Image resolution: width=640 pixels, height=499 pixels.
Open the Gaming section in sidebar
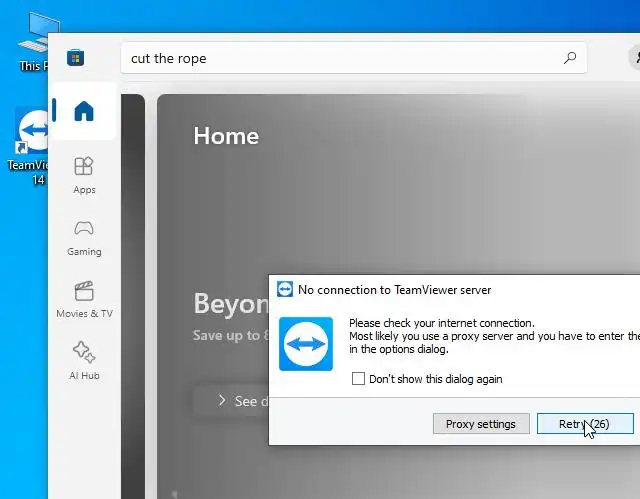[84, 238]
